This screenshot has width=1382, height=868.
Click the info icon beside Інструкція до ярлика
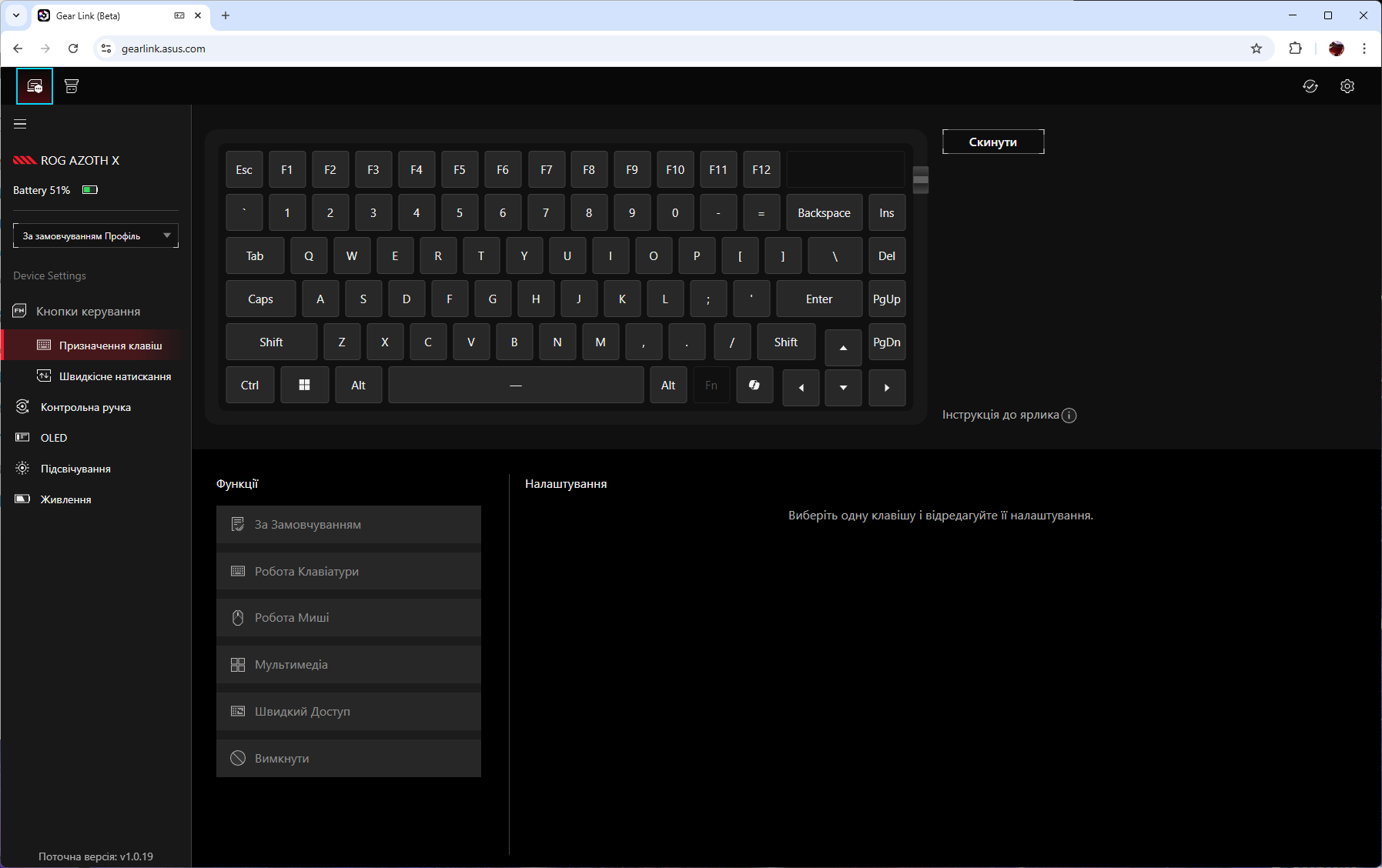pyautogui.click(x=1069, y=416)
